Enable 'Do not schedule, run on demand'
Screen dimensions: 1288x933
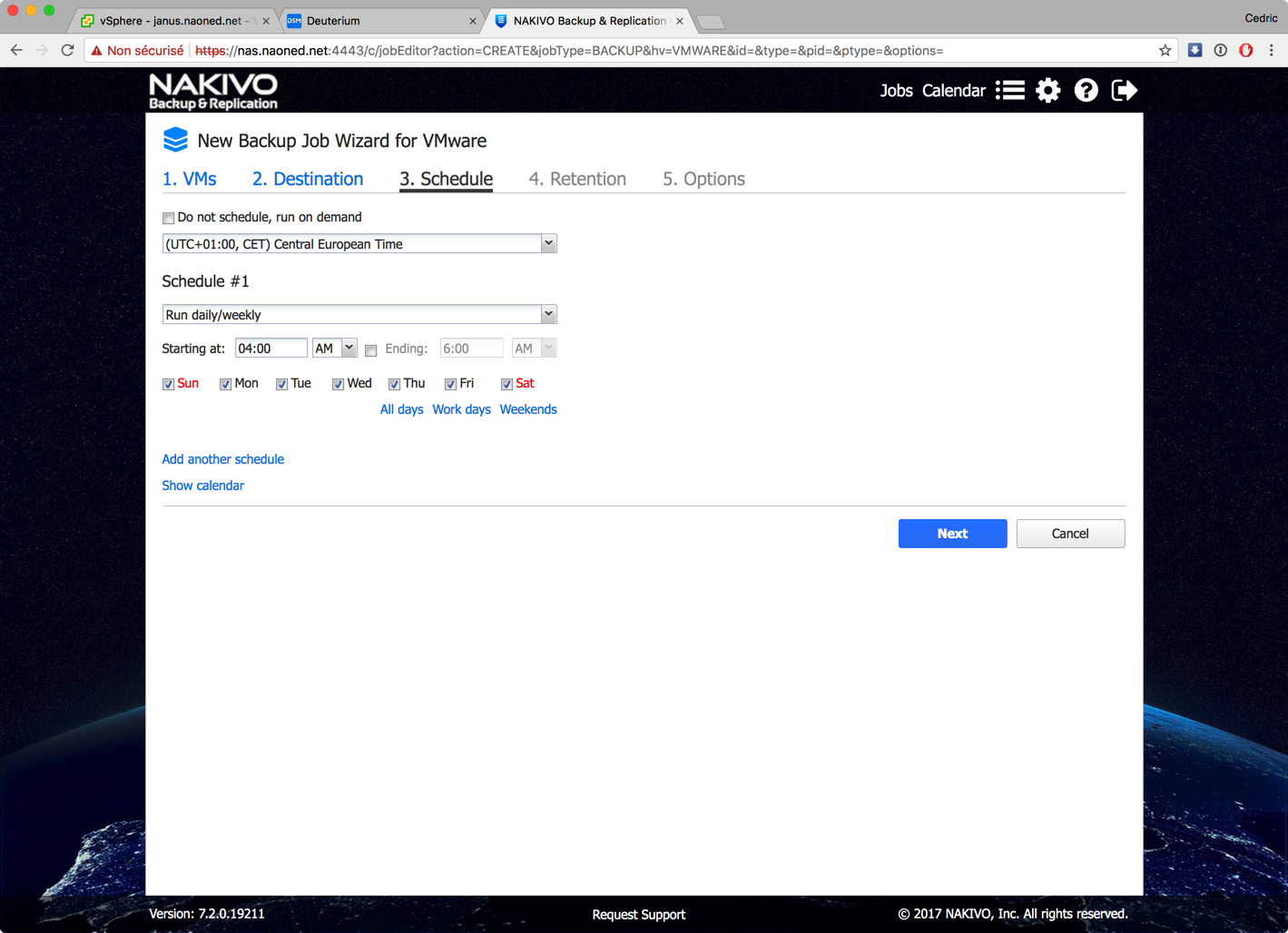point(169,218)
